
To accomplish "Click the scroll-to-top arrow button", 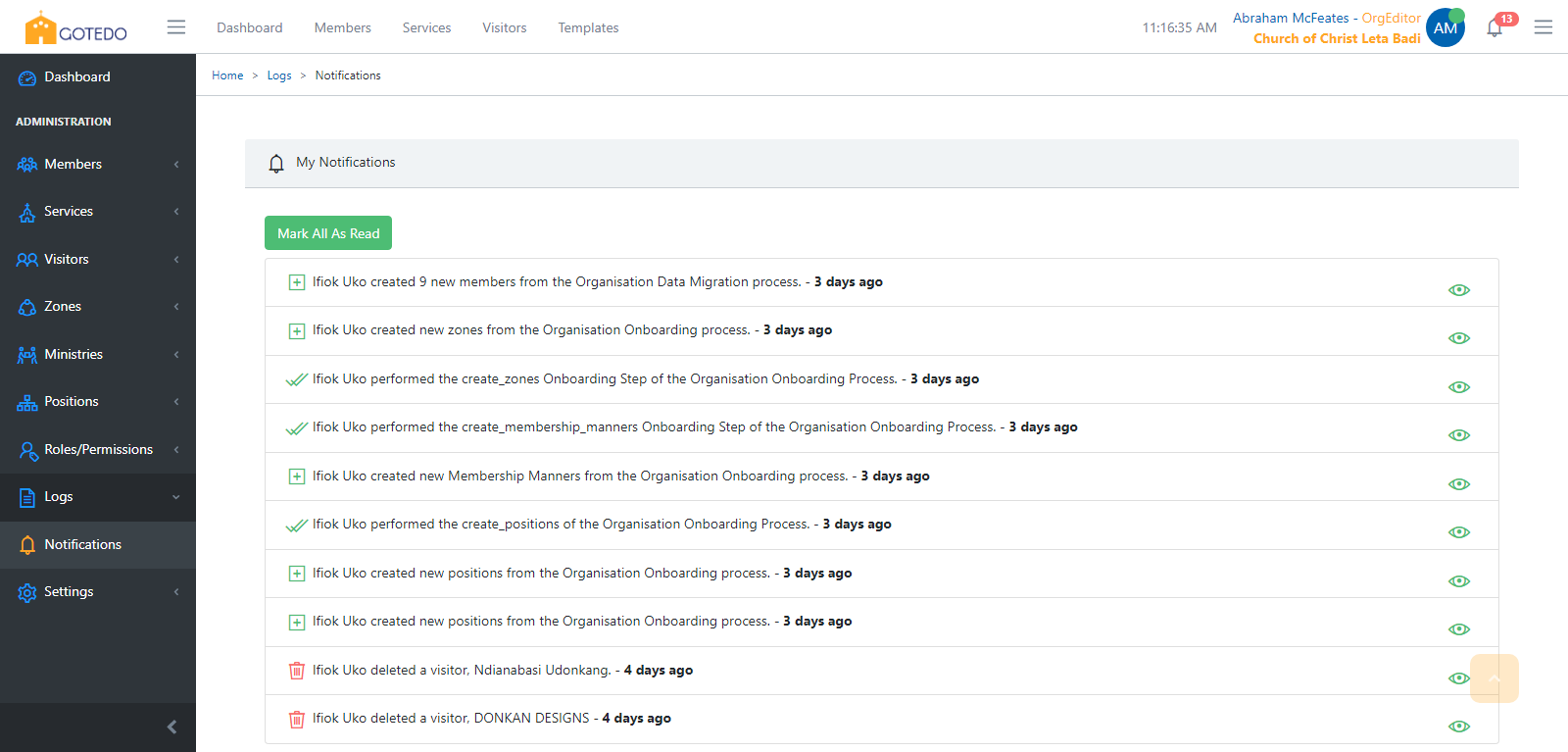I will (1494, 678).
